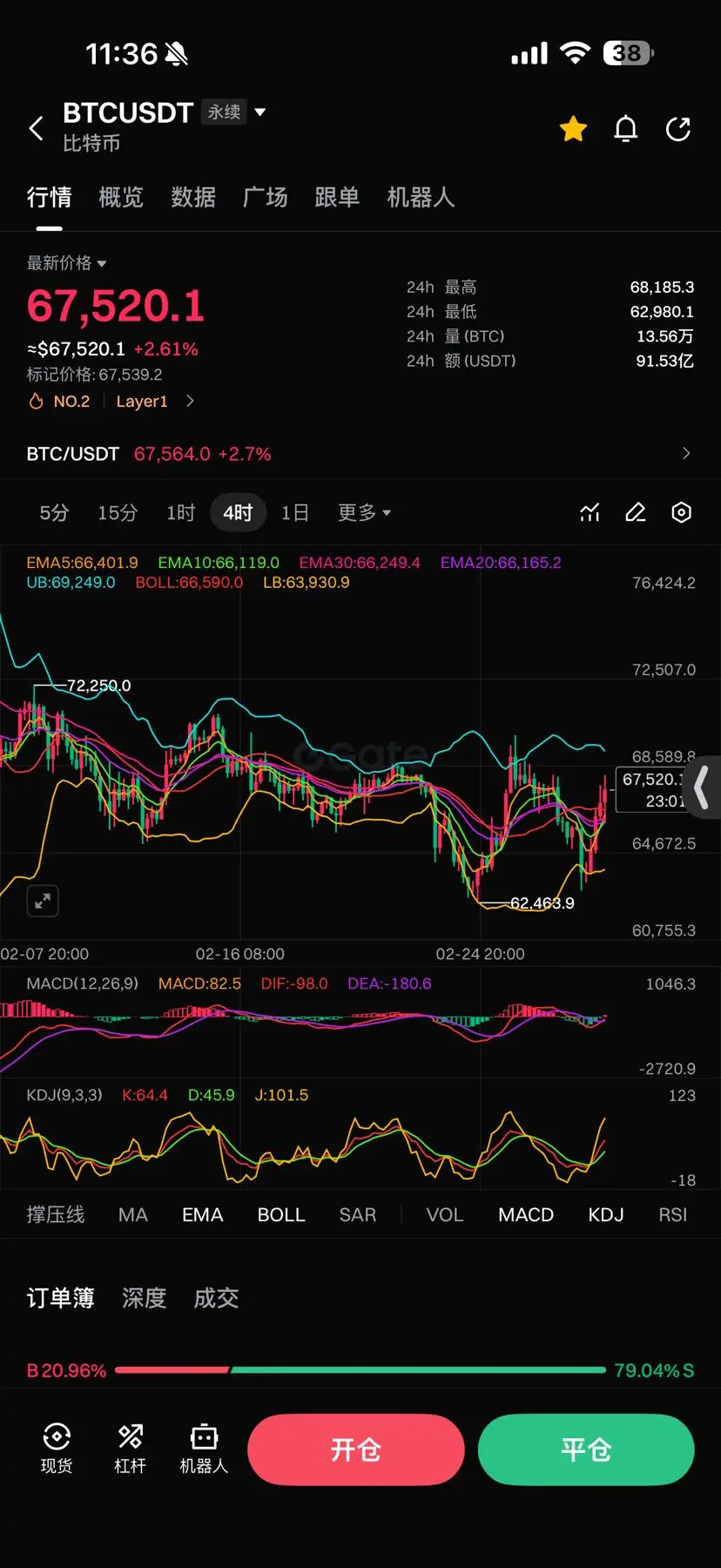Switch to the 成交 tab
Image resolution: width=721 pixels, height=1568 pixels.
coord(216,1299)
